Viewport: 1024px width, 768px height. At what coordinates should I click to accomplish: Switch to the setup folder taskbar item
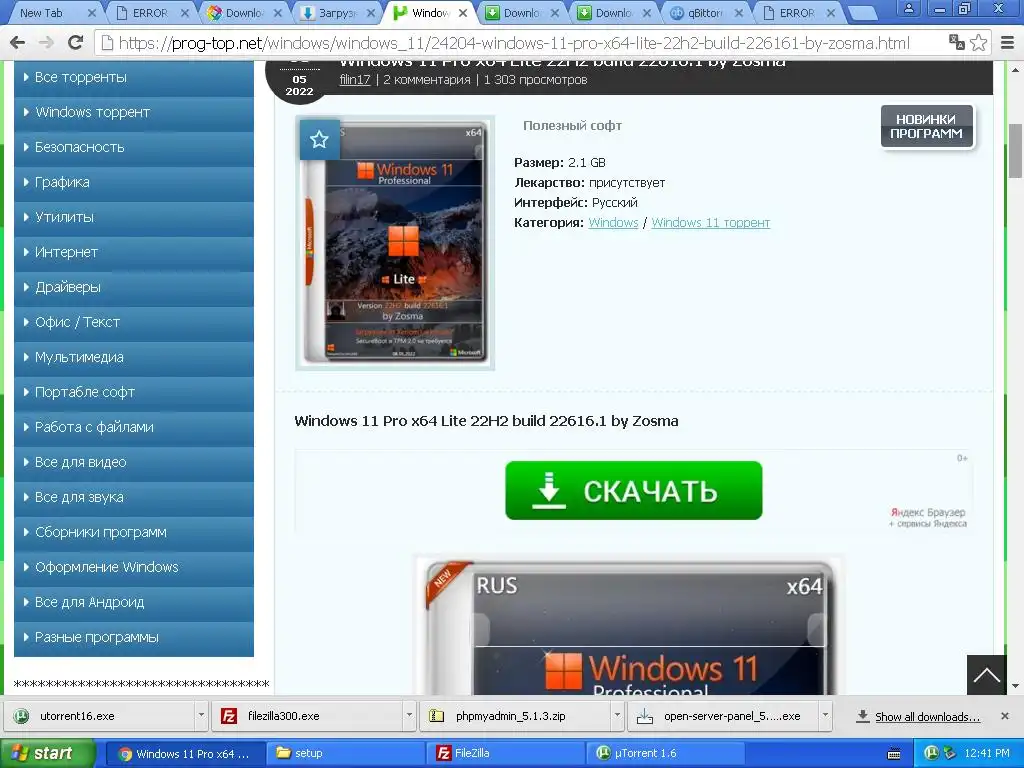pos(346,754)
